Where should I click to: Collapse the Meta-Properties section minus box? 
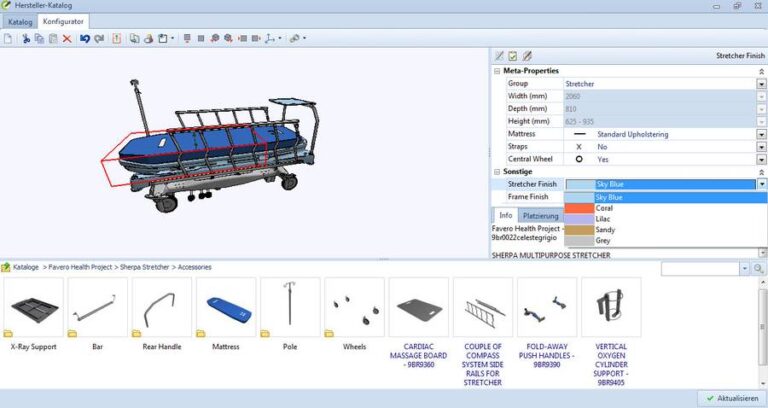pyautogui.click(x=498, y=71)
